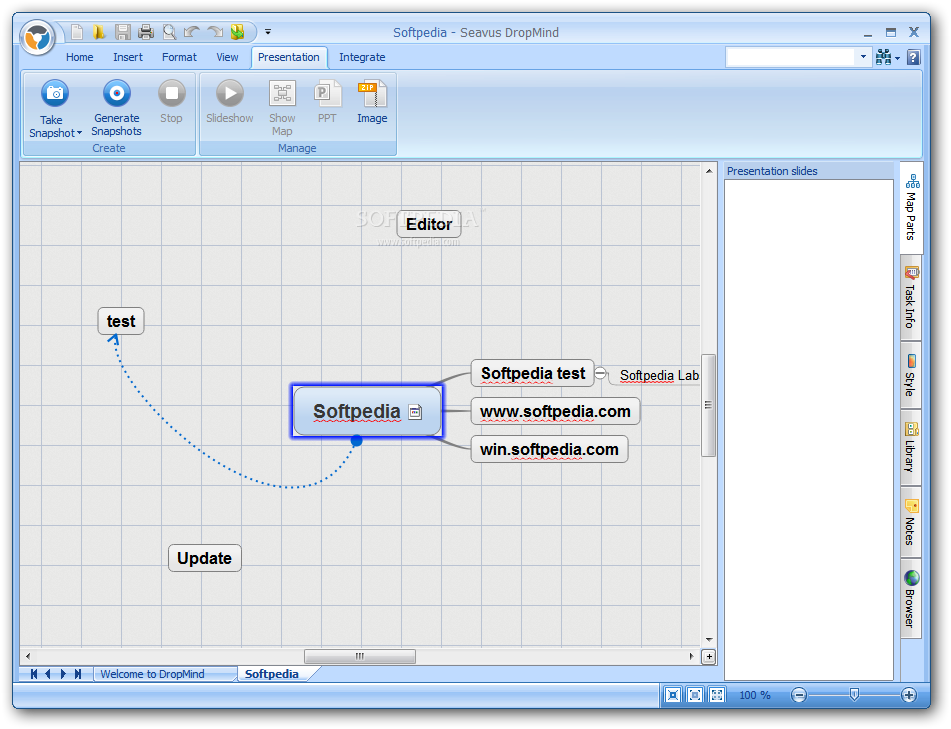Redo the last action
Screen dimensions: 951x729
pyautogui.click(x=215, y=32)
